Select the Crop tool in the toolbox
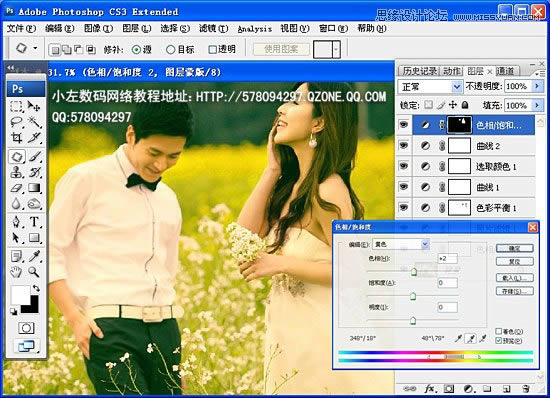This screenshot has width=550, height=398. 16,138
